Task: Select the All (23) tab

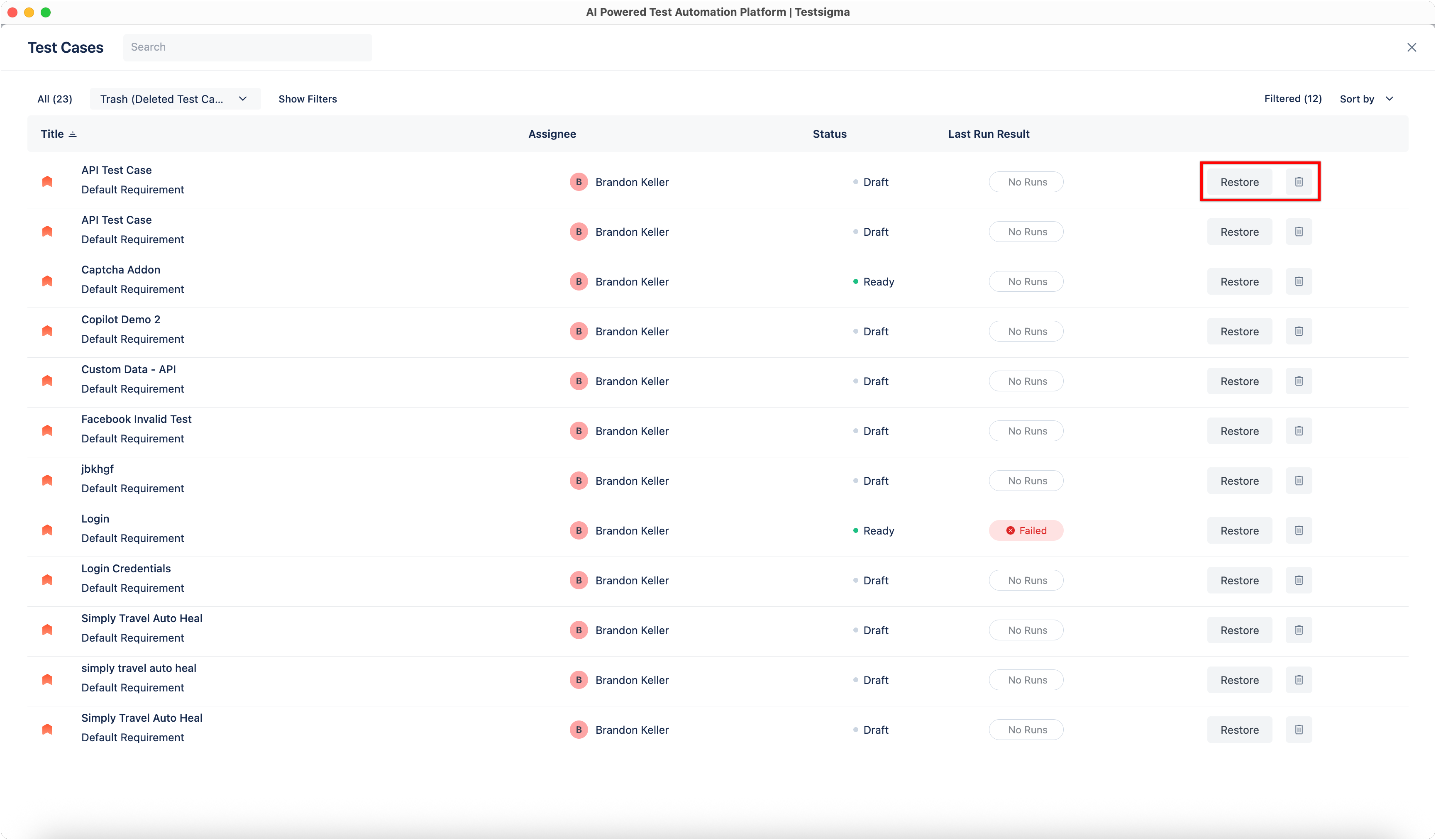Action: pos(55,99)
